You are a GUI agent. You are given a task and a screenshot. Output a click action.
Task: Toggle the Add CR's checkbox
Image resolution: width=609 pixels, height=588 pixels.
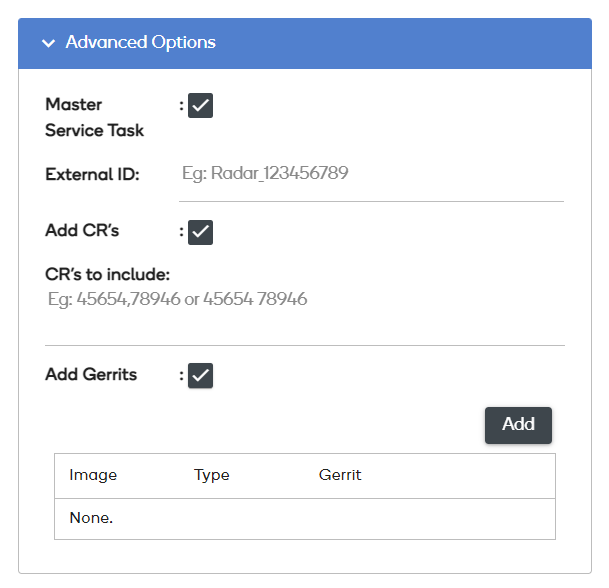pos(200,232)
